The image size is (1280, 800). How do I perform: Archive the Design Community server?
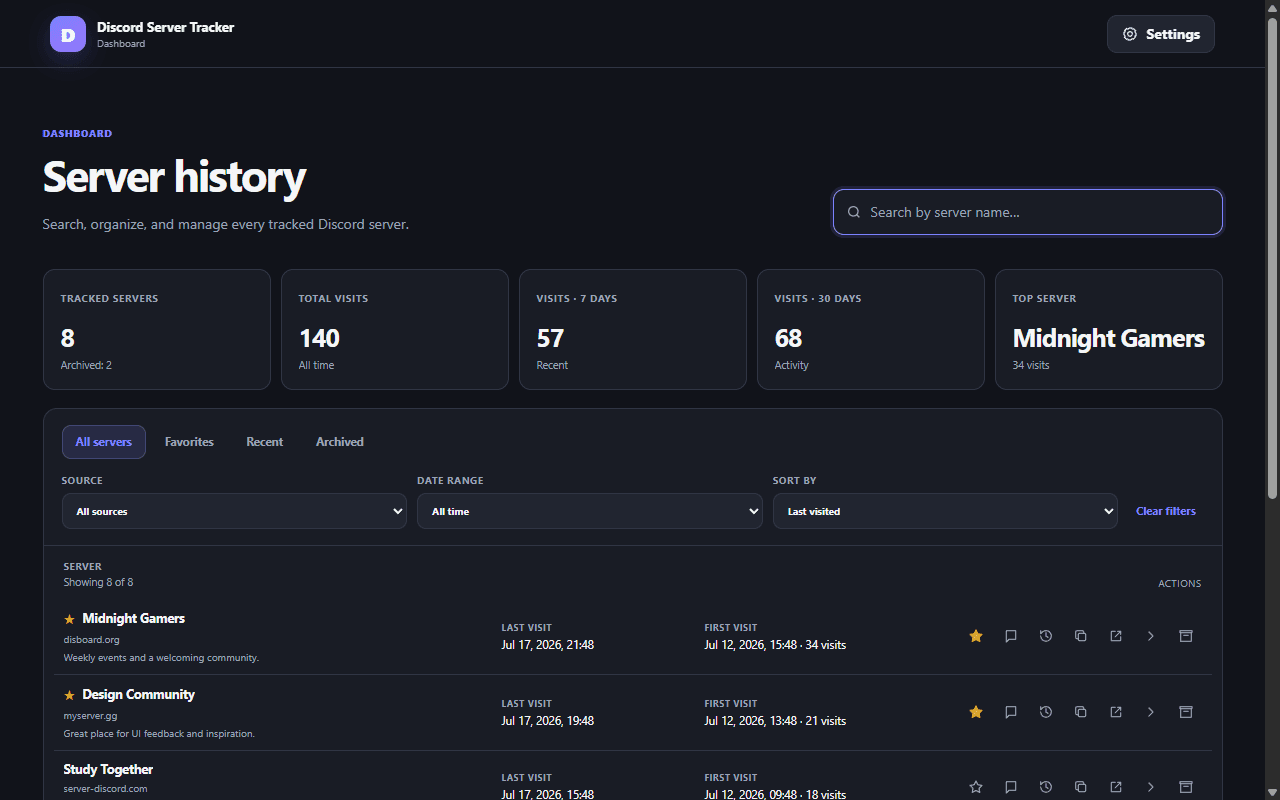click(x=1186, y=712)
